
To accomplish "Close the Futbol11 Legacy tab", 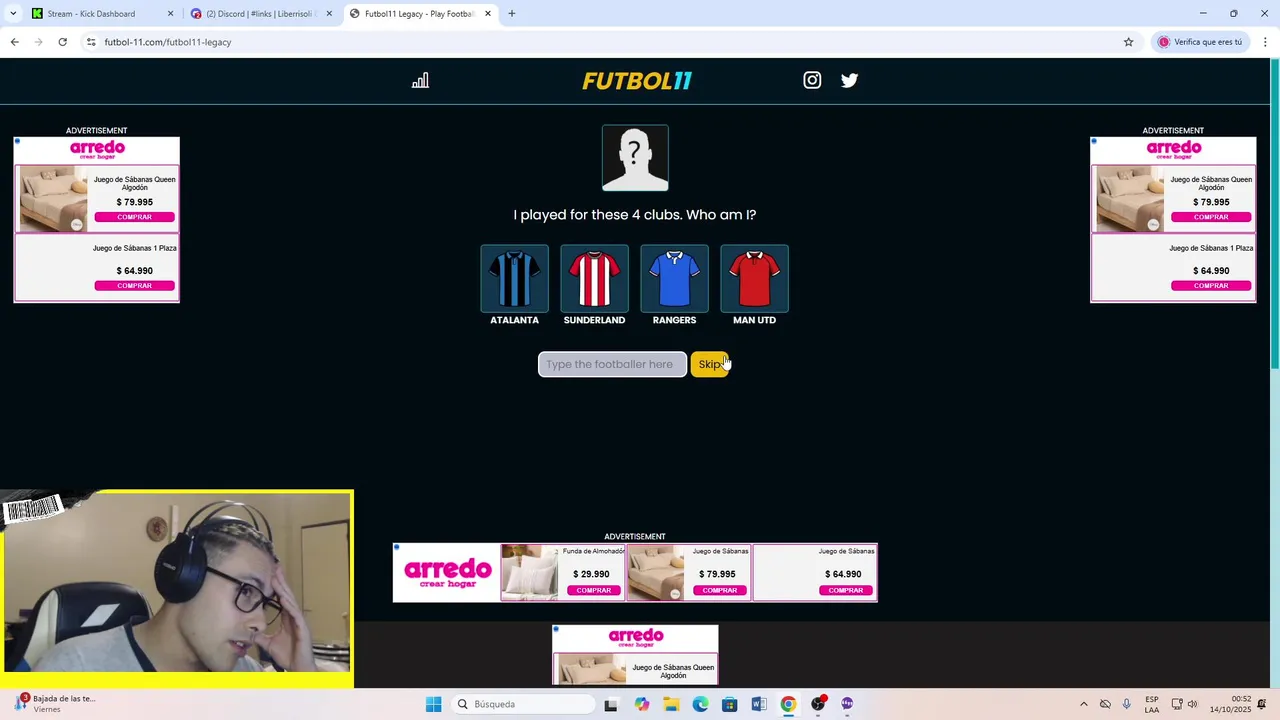I will [x=488, y=14].
